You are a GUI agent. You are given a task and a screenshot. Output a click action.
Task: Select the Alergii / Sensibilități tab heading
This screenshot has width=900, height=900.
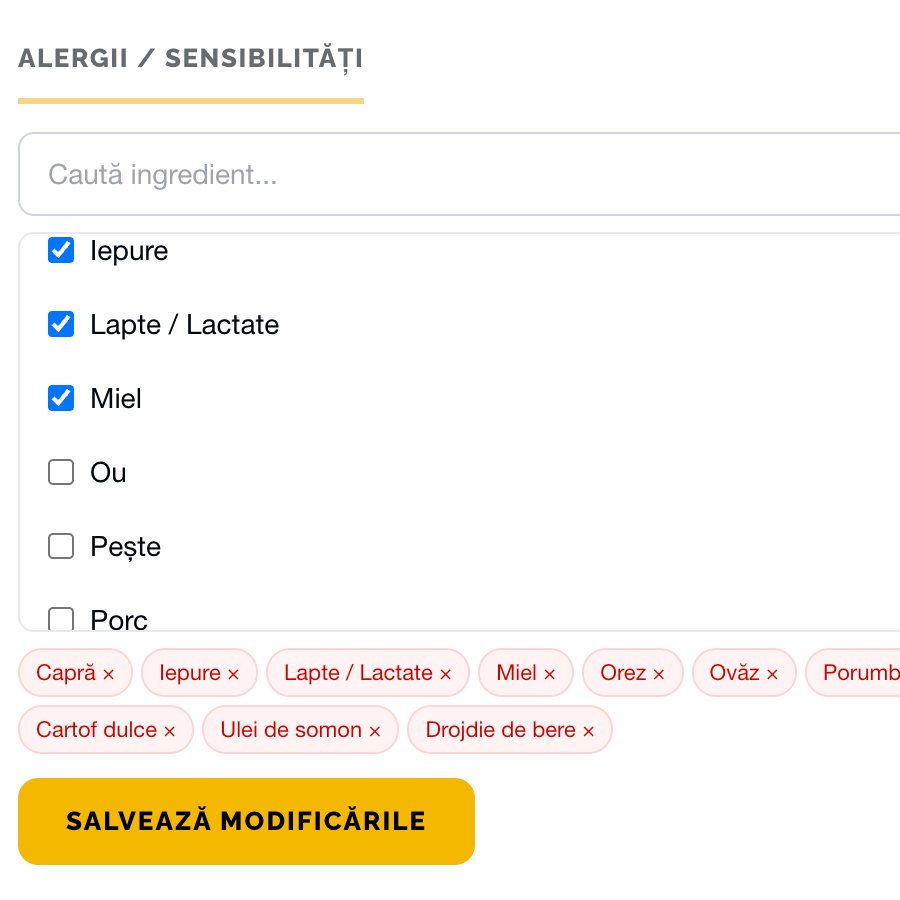pos(190,59)
